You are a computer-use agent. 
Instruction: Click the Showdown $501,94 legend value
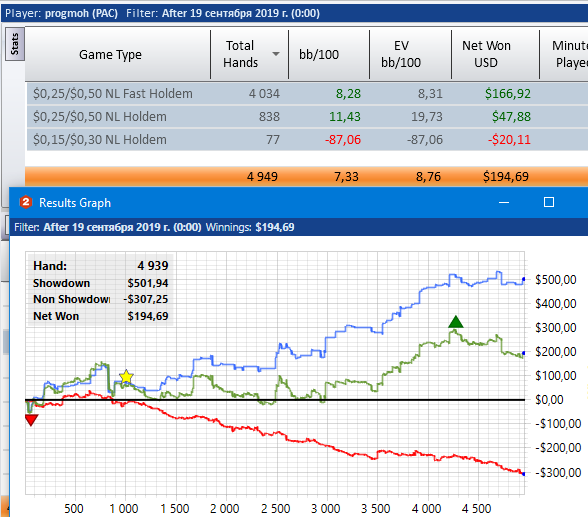[x=148, y=283]
